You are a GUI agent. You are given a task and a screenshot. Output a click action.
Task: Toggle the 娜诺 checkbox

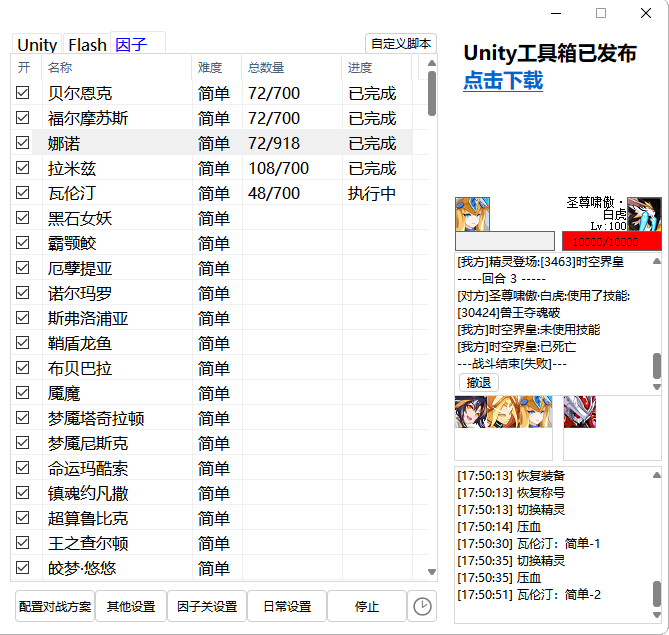[23, 143]
